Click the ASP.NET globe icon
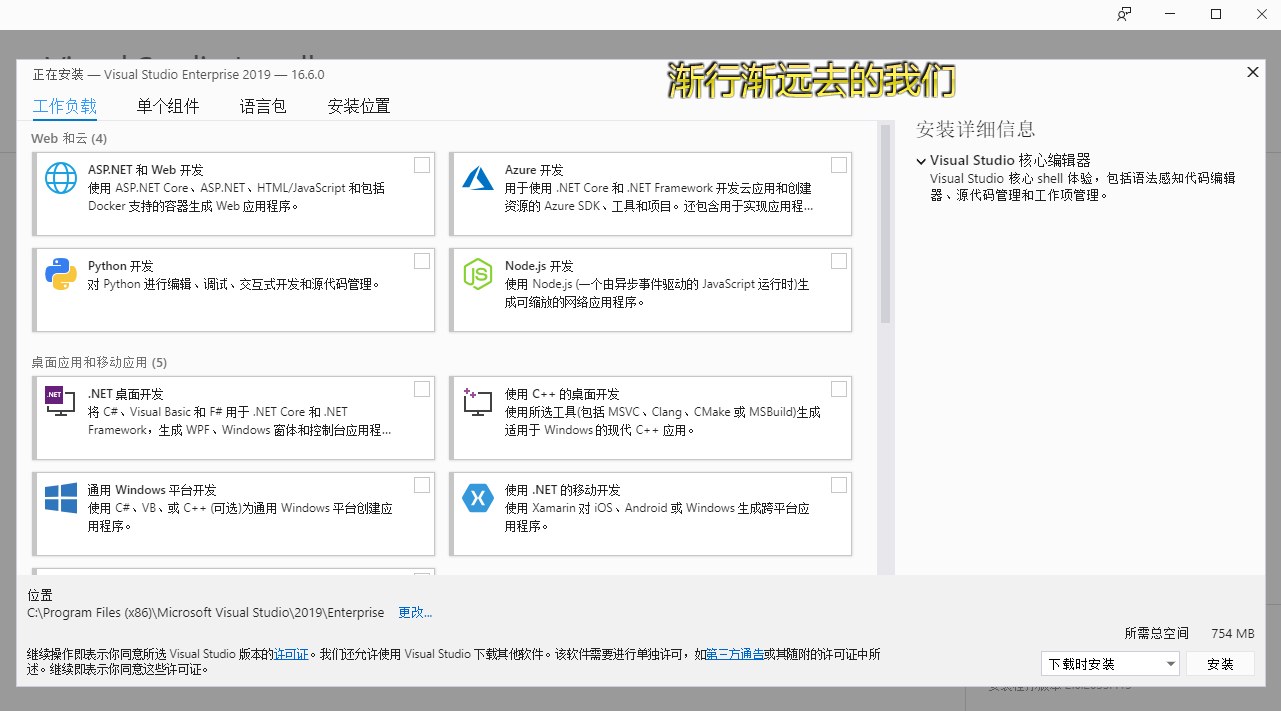 [61, 178]
